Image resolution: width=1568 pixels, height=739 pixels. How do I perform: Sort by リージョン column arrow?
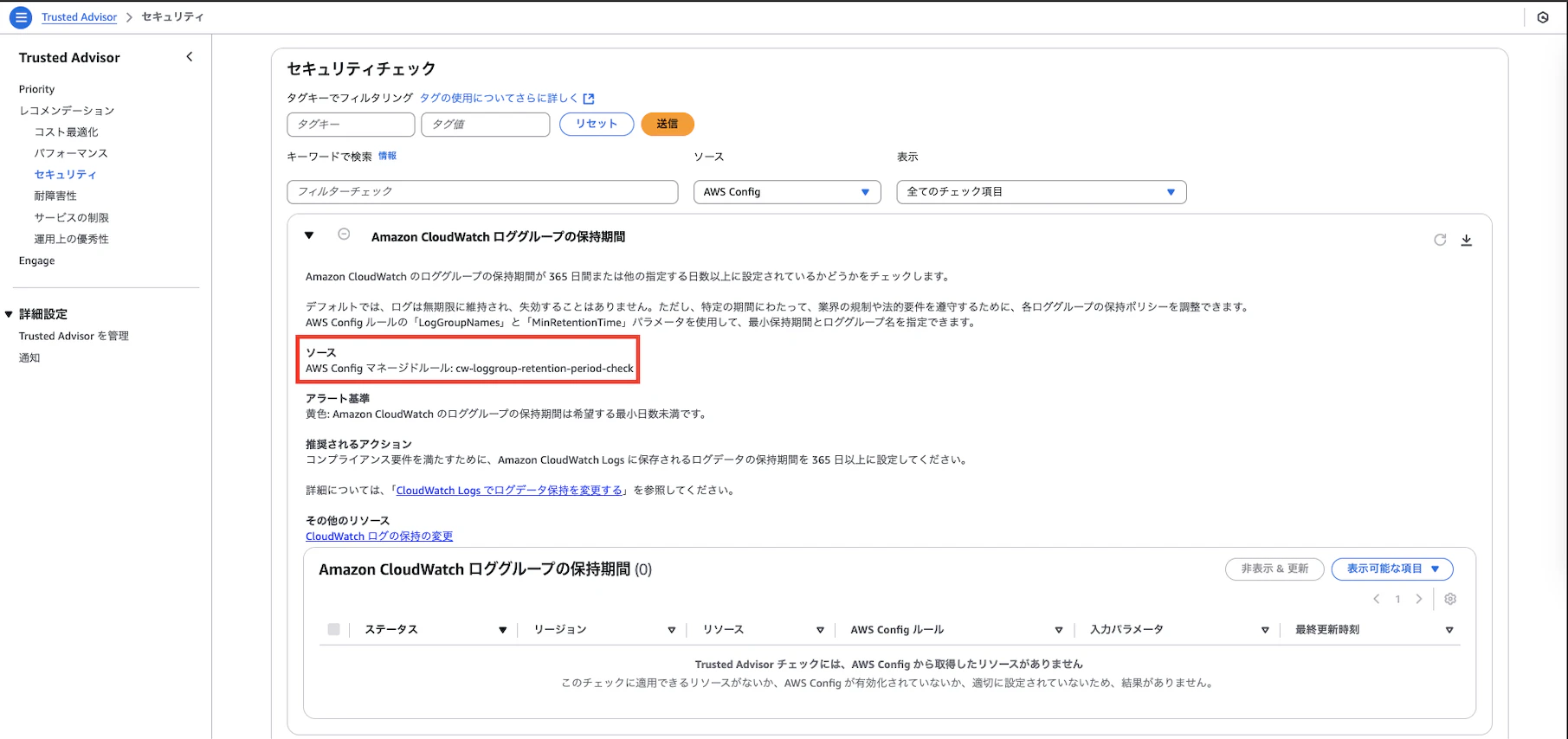coord(672,630)
